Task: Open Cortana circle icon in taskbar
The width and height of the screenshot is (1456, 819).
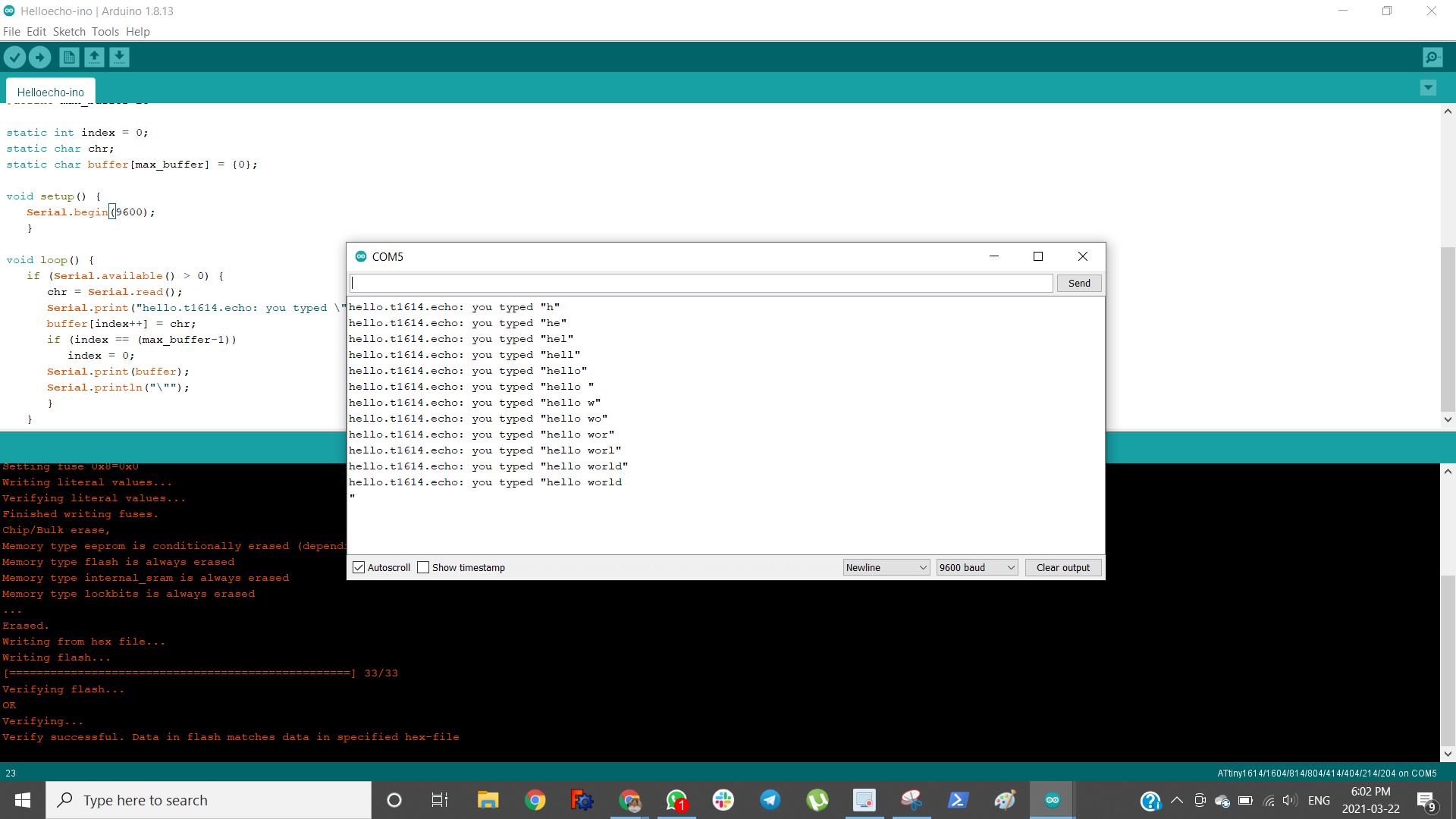Action: click(x=394, y=800)
